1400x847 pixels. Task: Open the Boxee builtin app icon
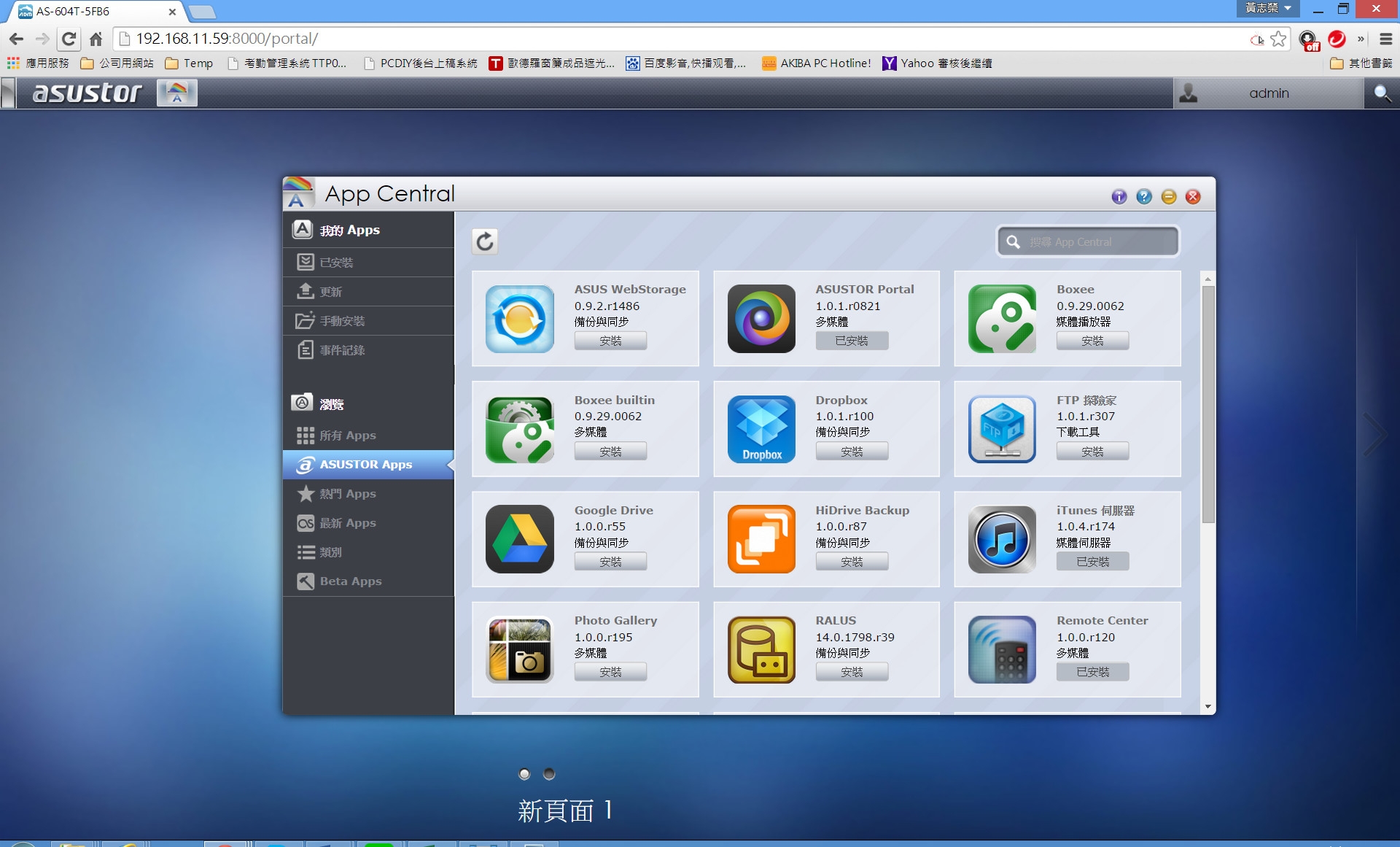(x=520, y=430)
